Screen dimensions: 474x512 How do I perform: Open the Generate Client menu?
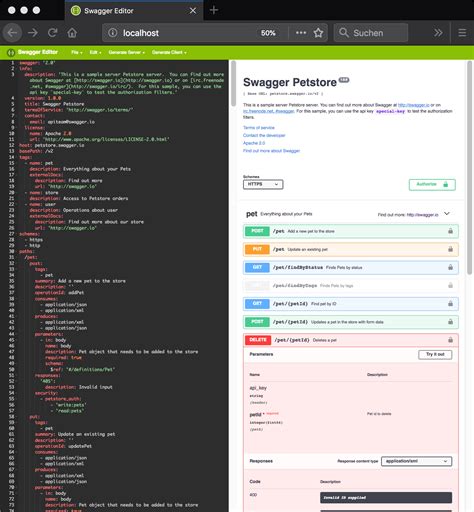pyautogui.click(x=169, y=52)
